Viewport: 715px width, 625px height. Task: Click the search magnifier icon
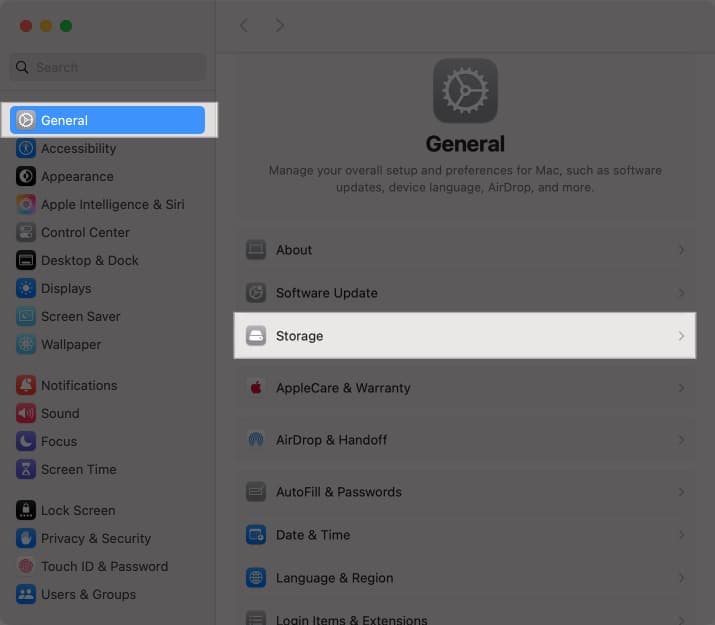click(x=22, y=67)
